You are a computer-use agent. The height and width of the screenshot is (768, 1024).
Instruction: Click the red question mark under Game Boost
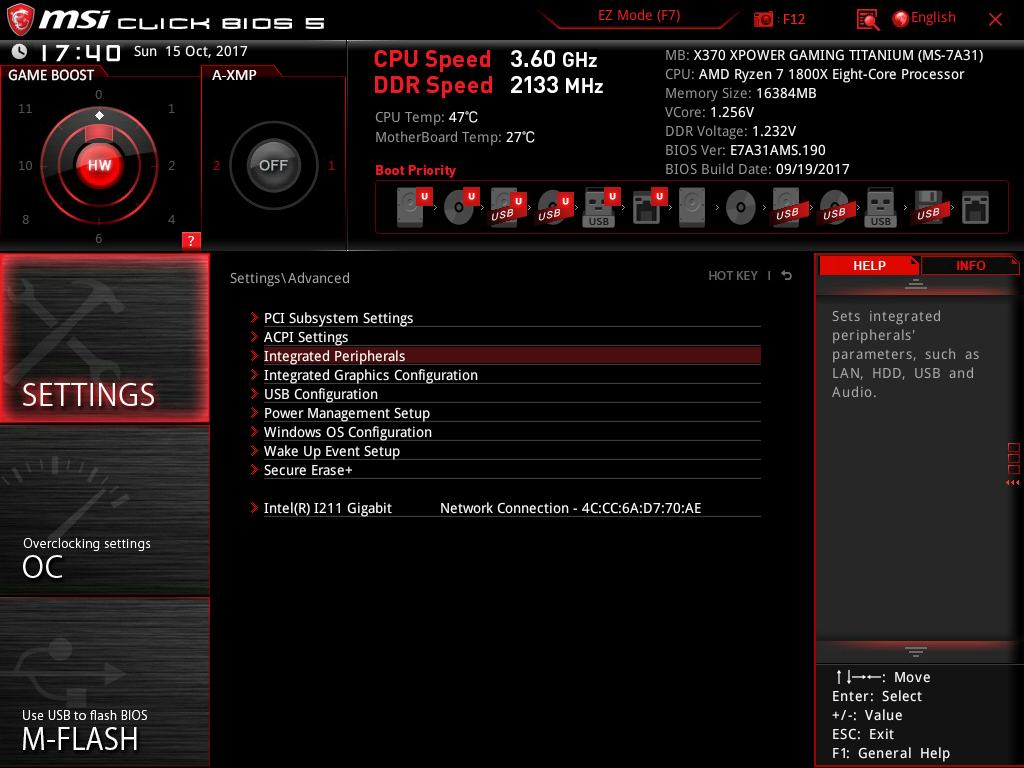(191, 240)
